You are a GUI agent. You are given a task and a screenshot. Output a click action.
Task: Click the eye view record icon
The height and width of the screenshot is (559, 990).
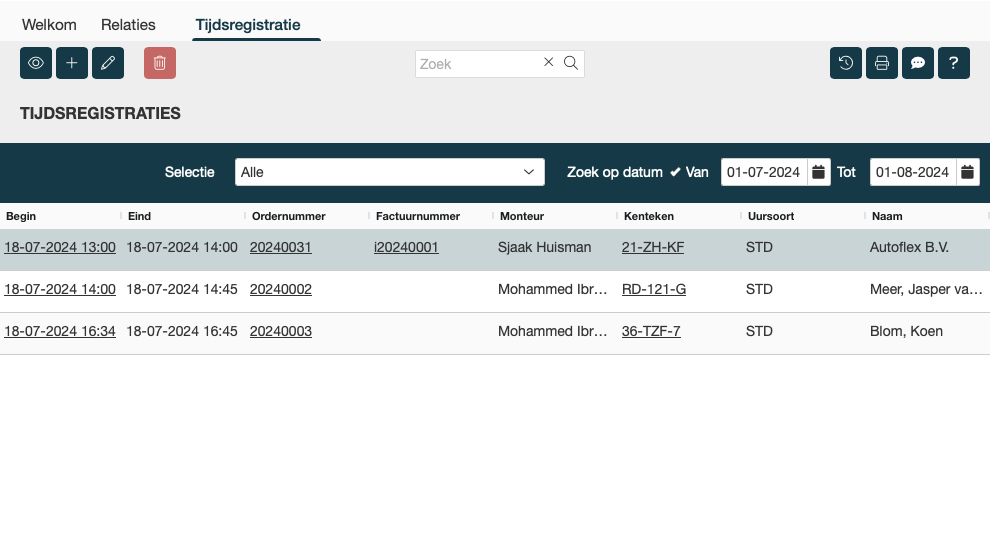(36, 63)
